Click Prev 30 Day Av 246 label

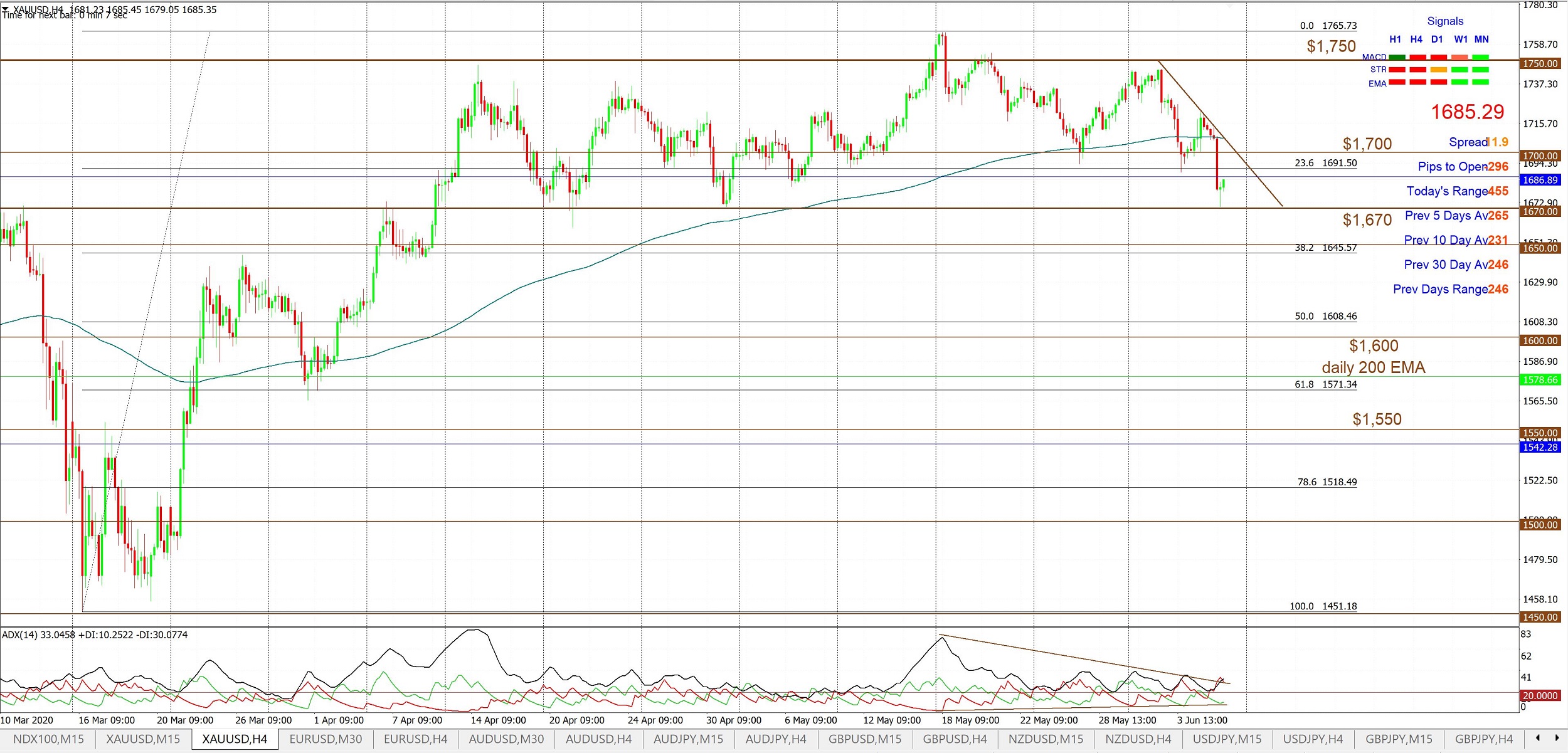coord(1456,265)
